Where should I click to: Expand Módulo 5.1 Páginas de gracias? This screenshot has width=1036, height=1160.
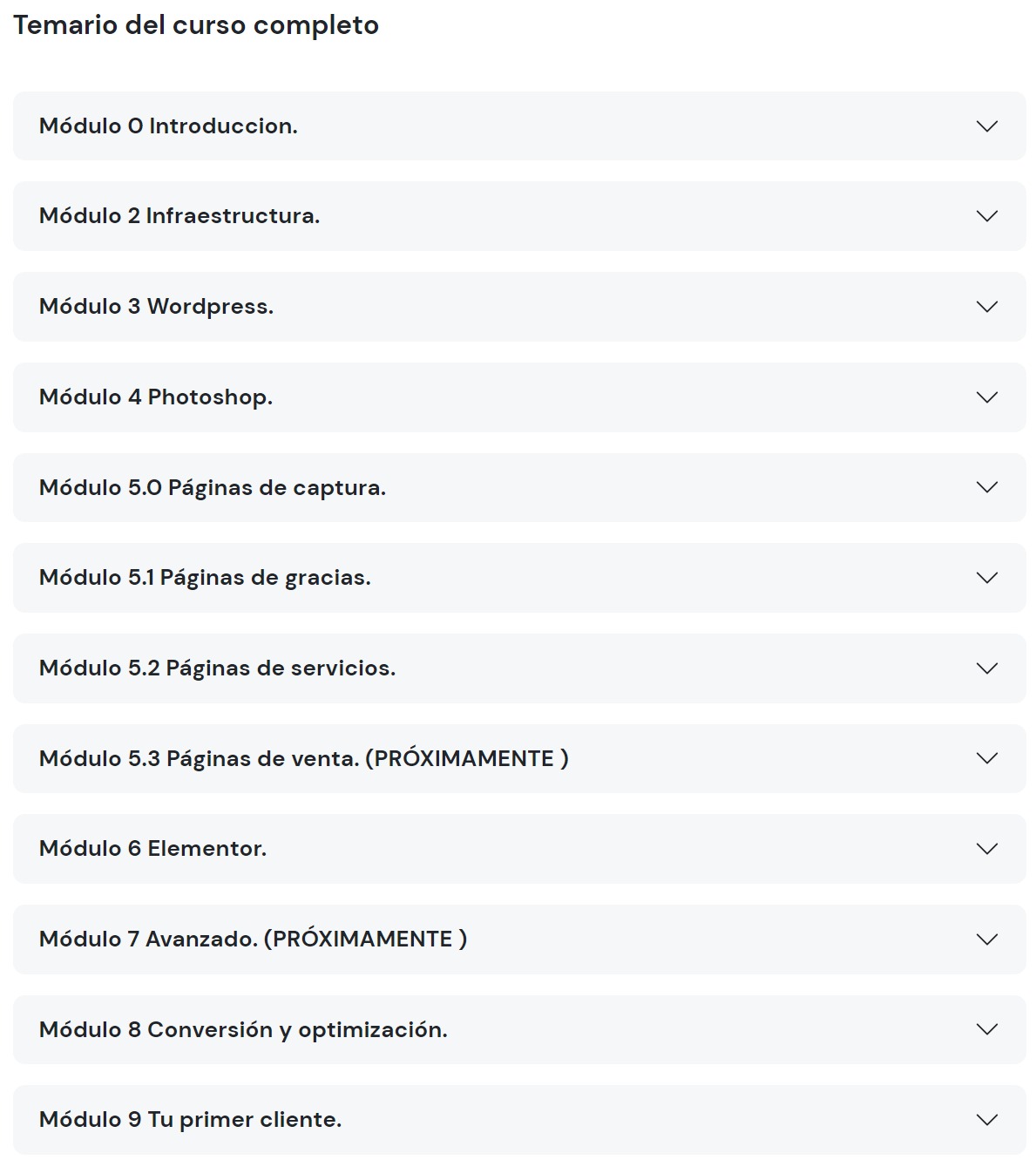pyautogui.click(x=518, y=578)
